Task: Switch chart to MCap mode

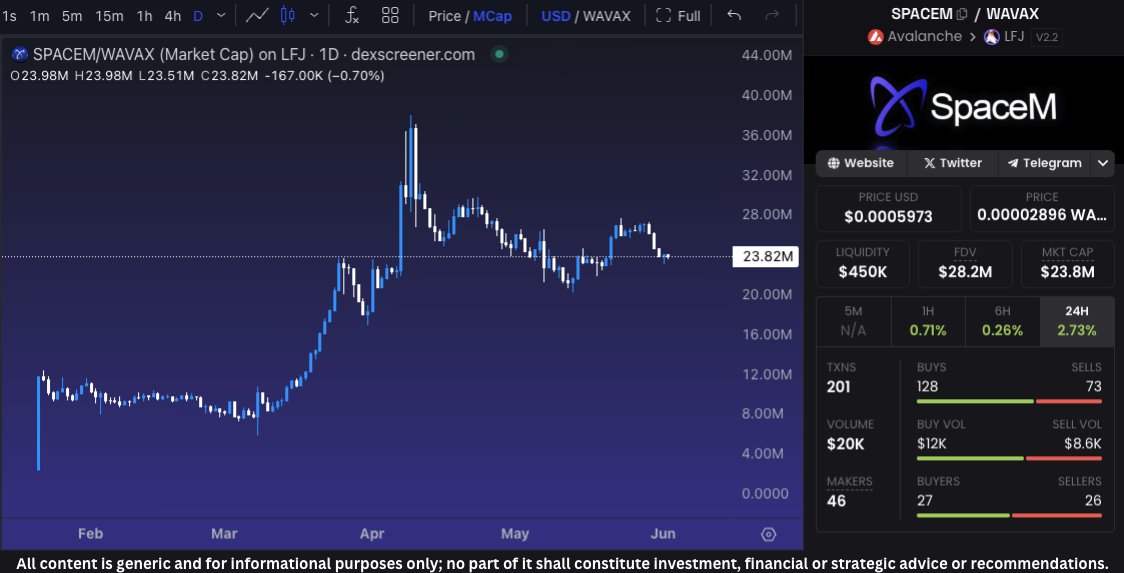Action: [492, 16]
